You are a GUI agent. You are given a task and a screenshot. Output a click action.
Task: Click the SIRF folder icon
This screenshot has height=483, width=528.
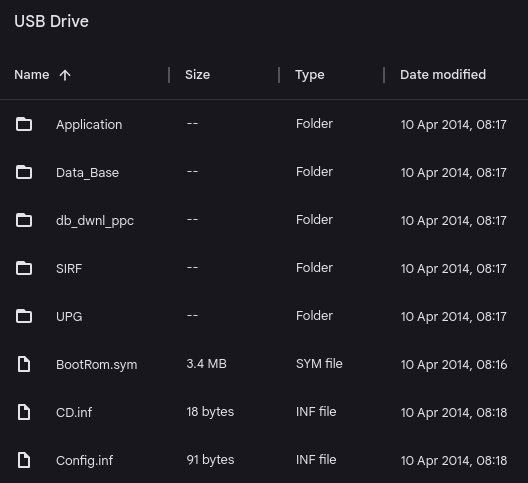24,268
